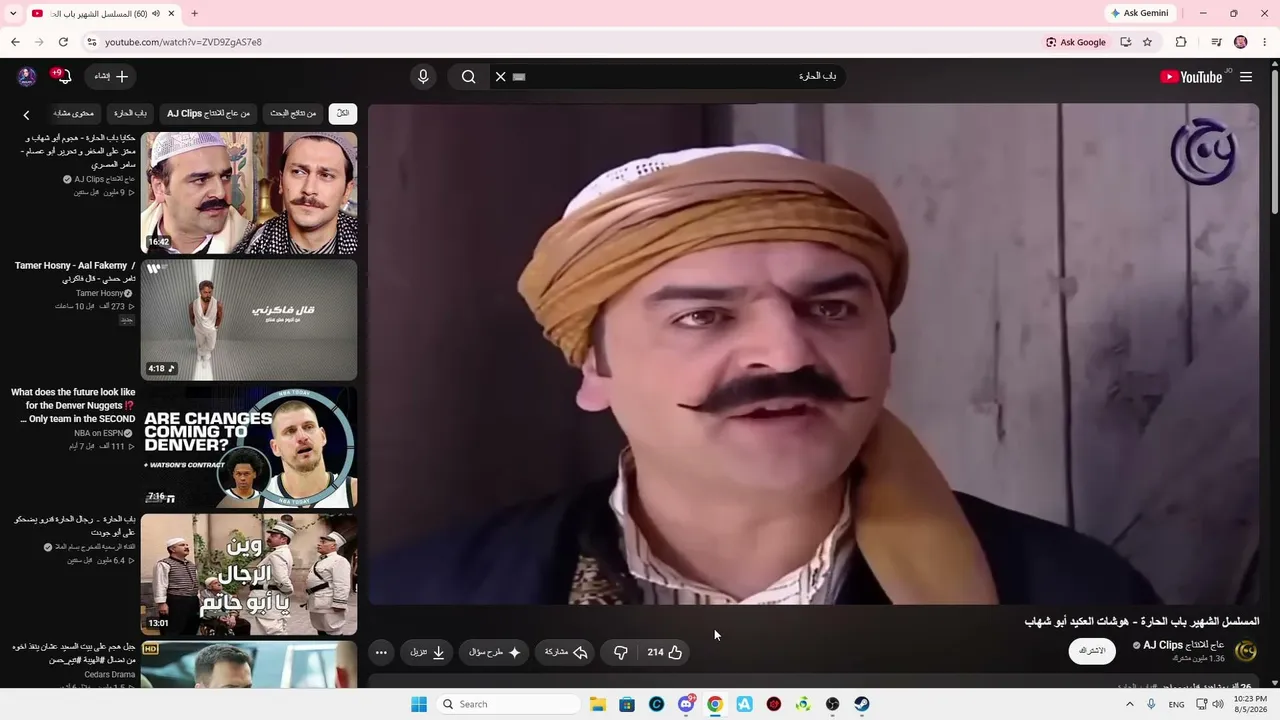Click the magnifier search button
This screenshot has height=720, width=1280.
(x=468, y=77)
